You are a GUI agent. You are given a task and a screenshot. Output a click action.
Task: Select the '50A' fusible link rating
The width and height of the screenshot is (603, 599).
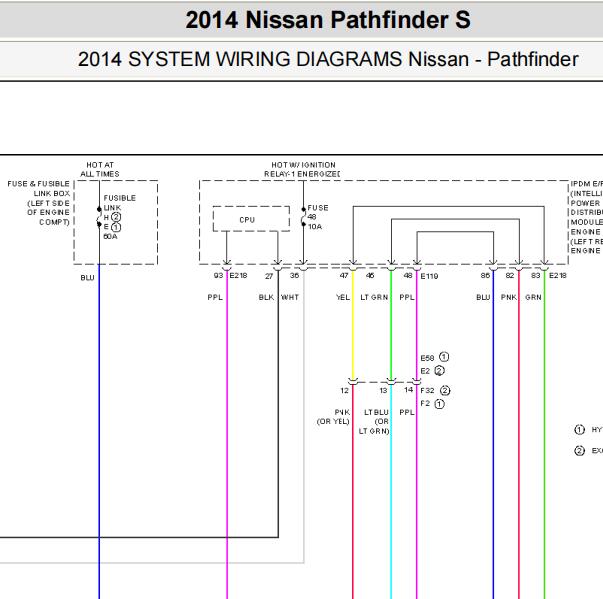(x=110, y=236)
